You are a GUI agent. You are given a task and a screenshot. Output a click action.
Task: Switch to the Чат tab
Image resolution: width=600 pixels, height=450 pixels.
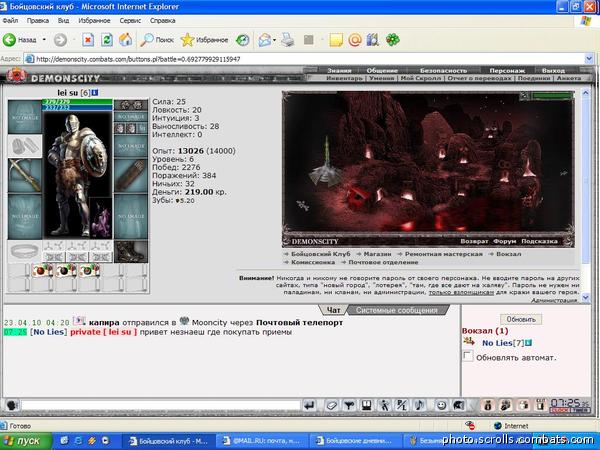pos(333,310)
